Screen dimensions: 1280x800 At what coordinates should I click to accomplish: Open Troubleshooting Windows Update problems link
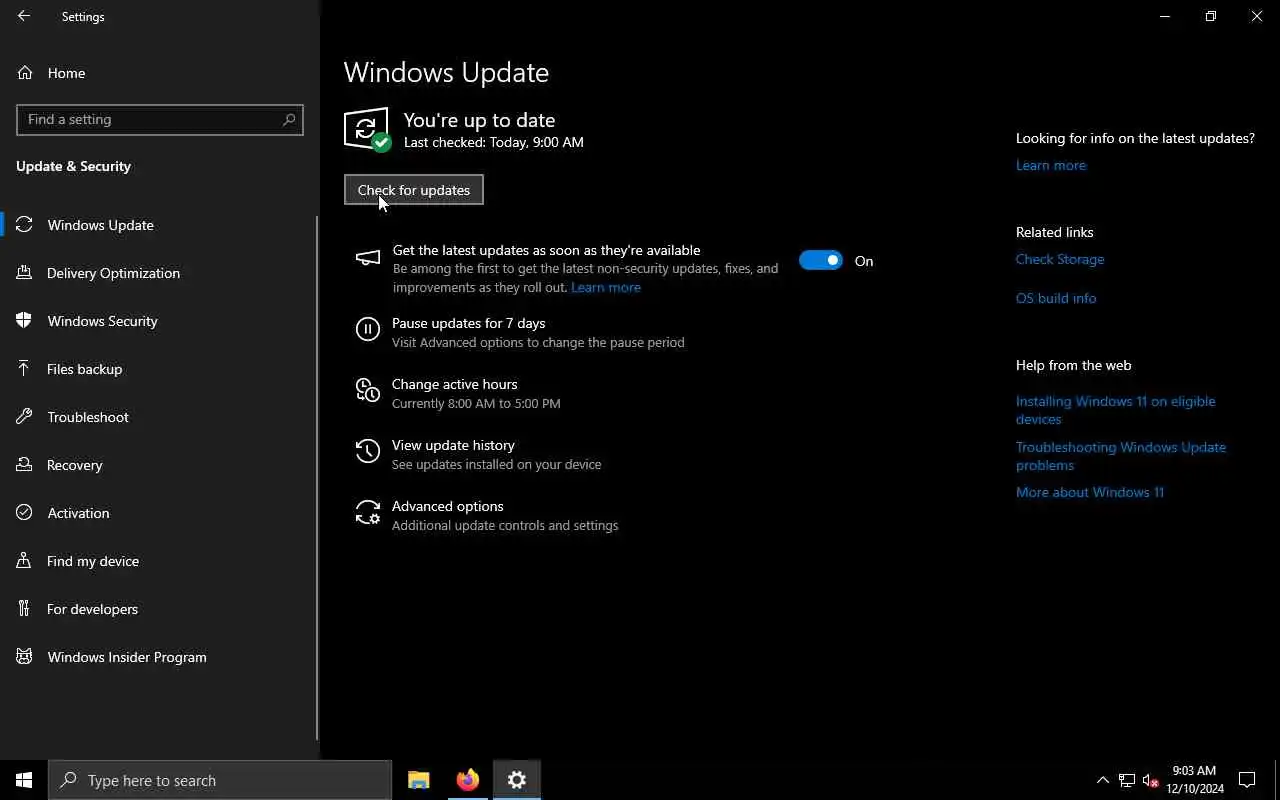(1121, 456)
